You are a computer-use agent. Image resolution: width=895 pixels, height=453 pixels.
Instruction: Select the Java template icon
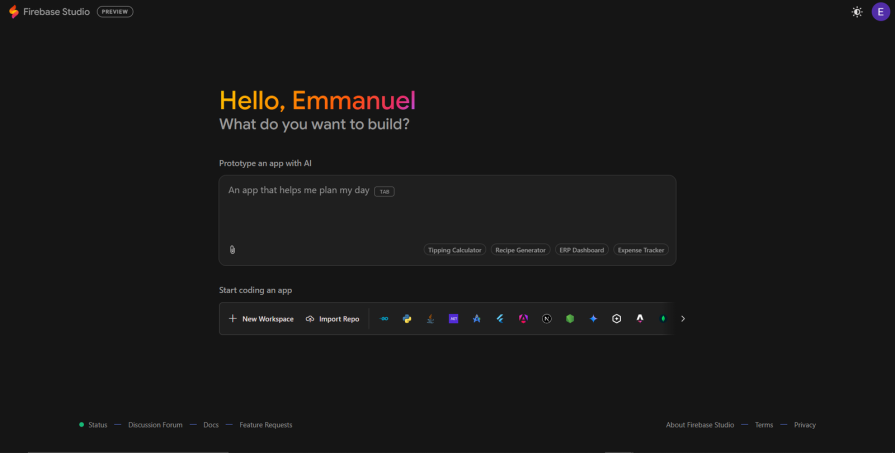click(x=430, y=319)
